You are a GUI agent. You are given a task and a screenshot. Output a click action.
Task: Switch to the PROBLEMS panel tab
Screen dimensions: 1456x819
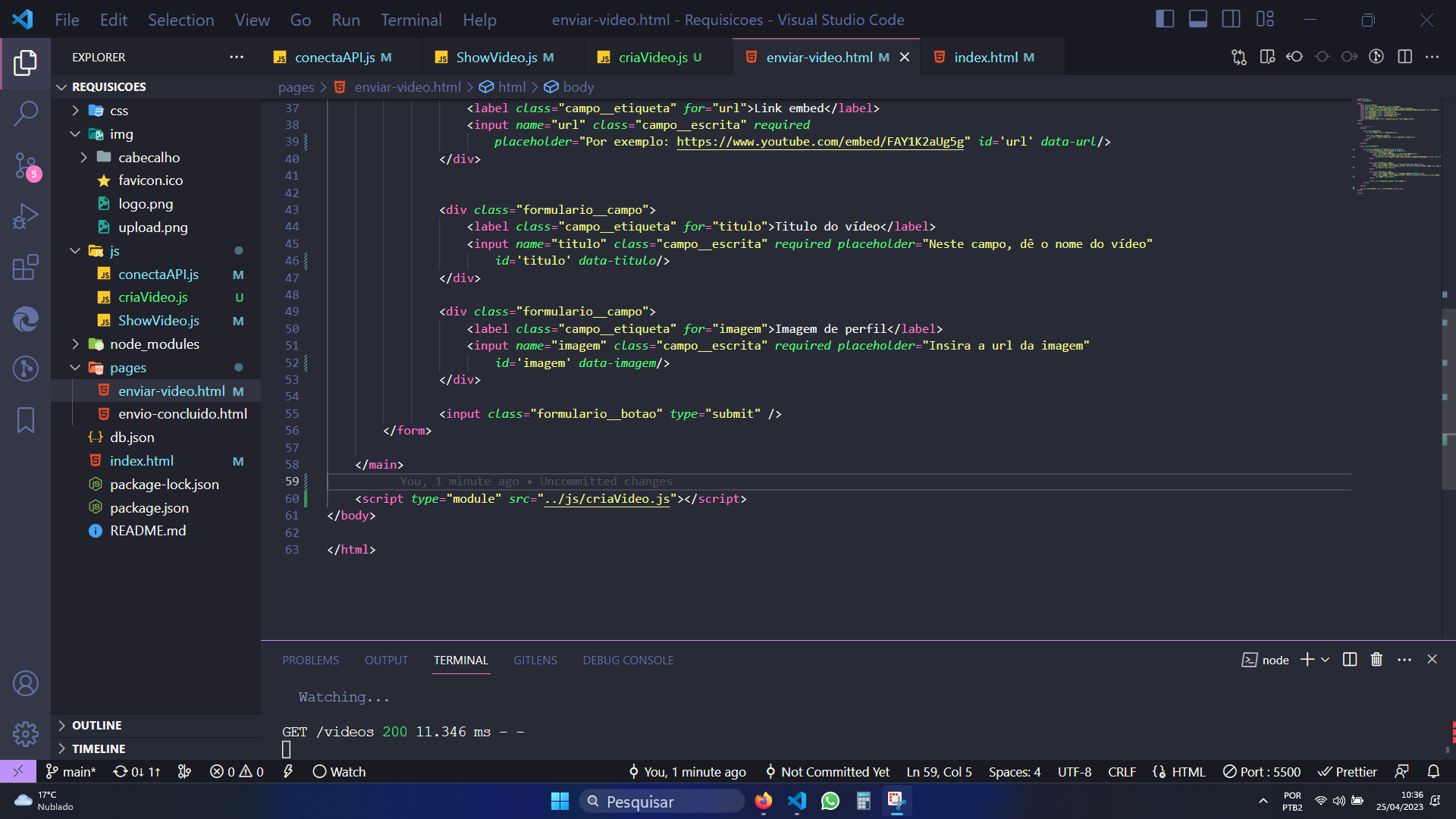pyautogui.click(x=310, y=661)
